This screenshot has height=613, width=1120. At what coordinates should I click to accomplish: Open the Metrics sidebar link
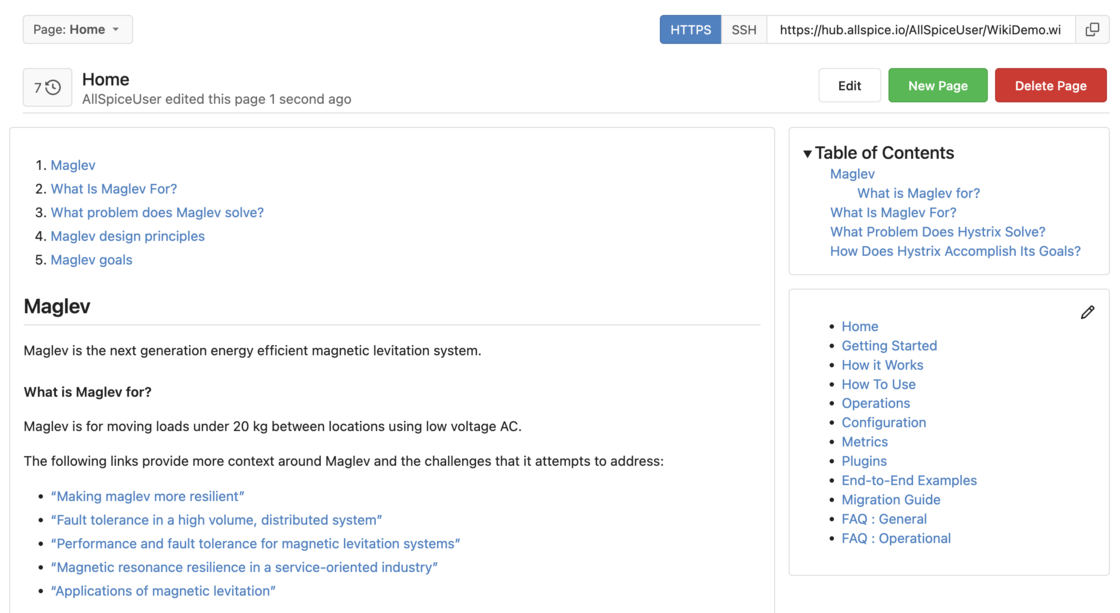(864, 442)
